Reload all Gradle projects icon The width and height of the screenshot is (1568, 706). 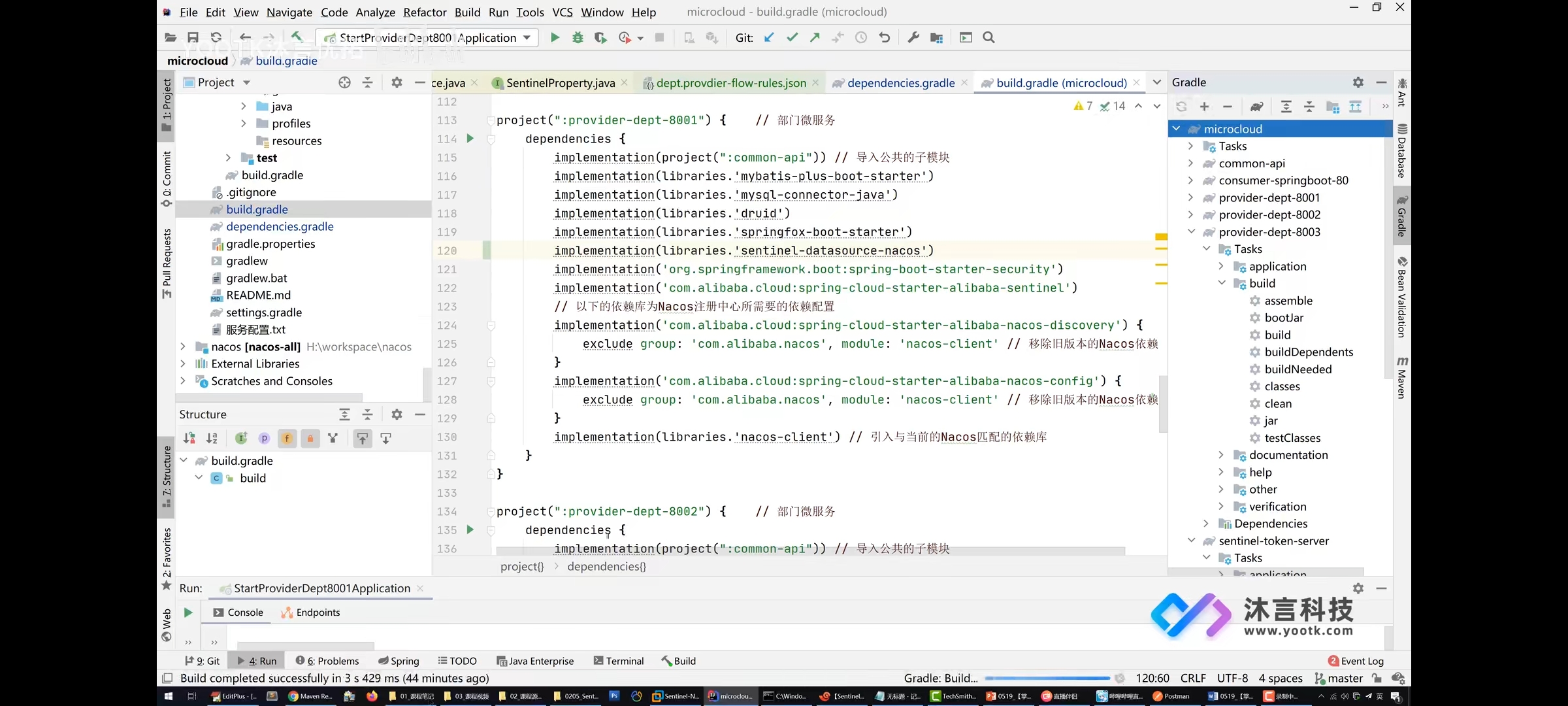pyautogui.click(x=1181, y=107)
